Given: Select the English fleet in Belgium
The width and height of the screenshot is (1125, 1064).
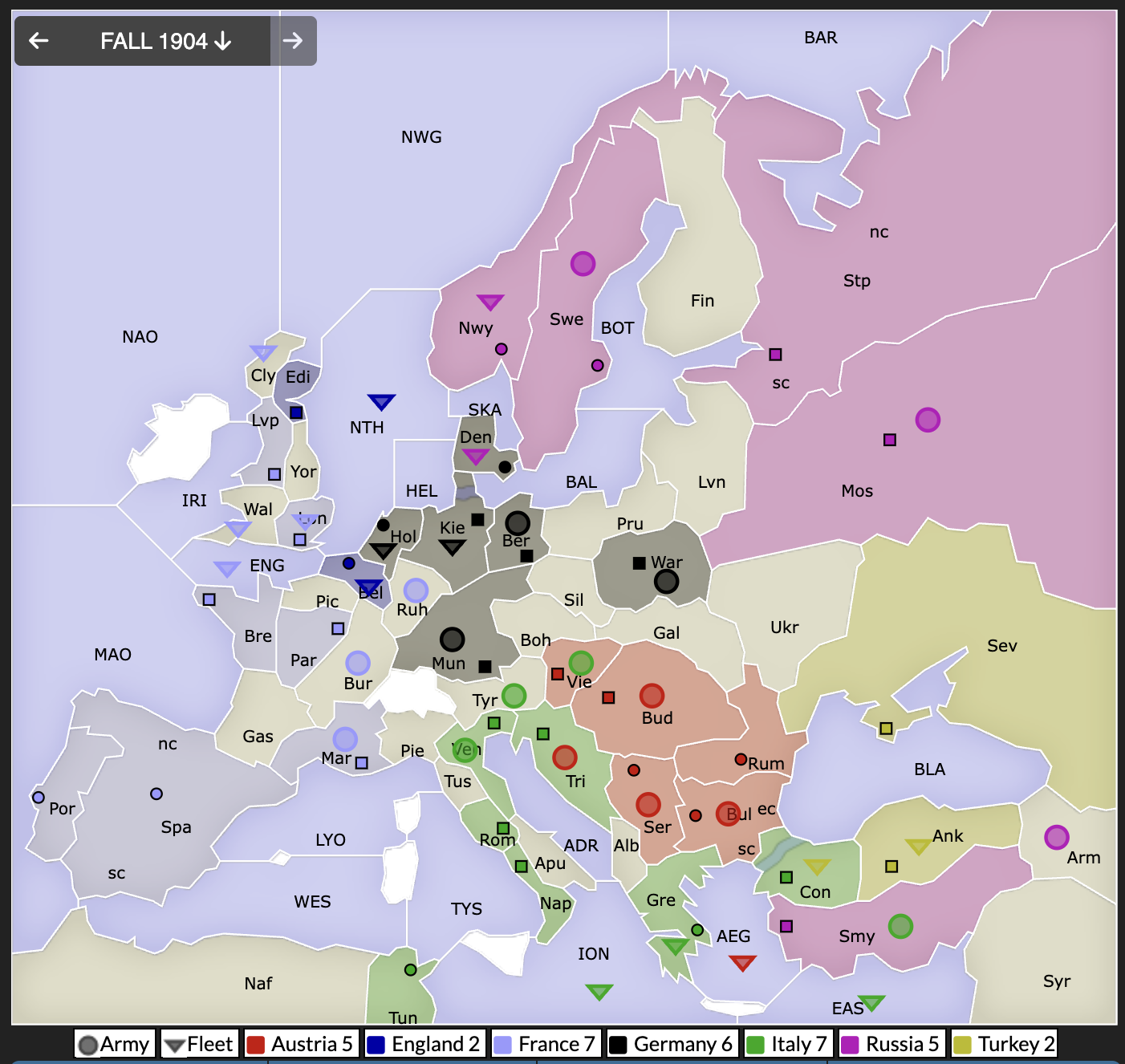Looking at the screenshot, I should pyautogui.click(x=368, y=587).
